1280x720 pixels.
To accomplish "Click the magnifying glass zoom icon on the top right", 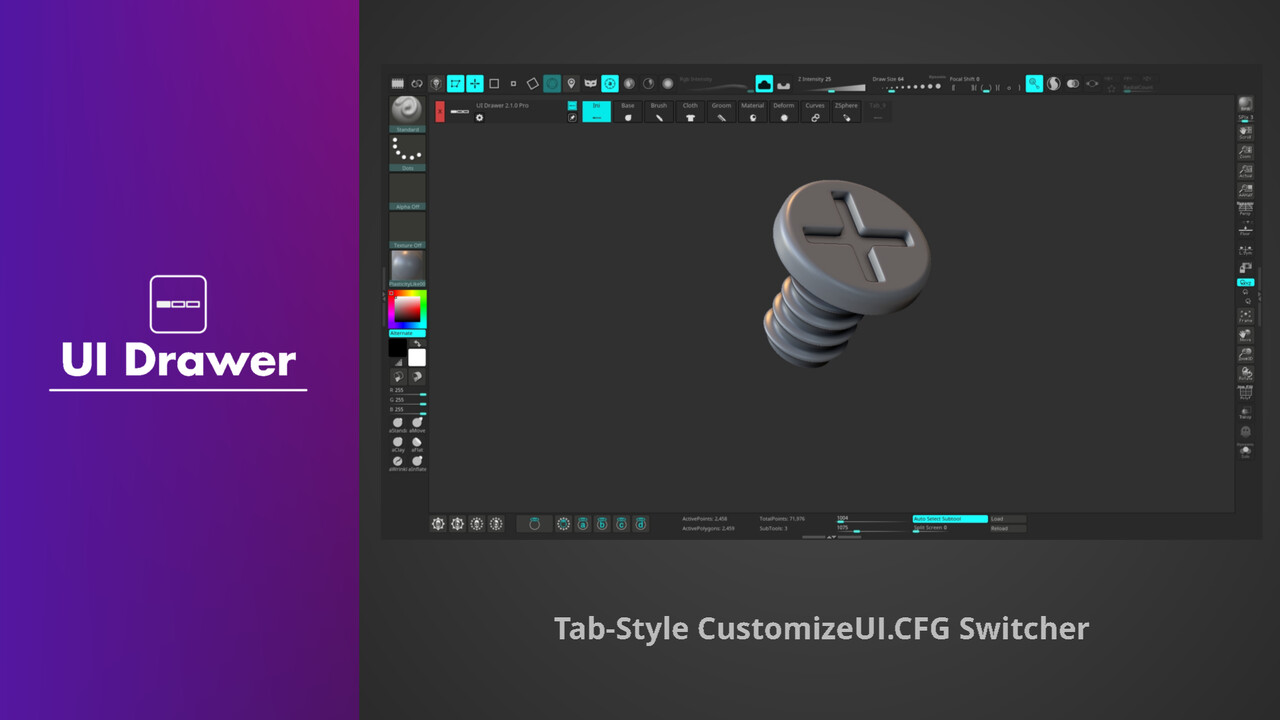I will point(1035,84).
